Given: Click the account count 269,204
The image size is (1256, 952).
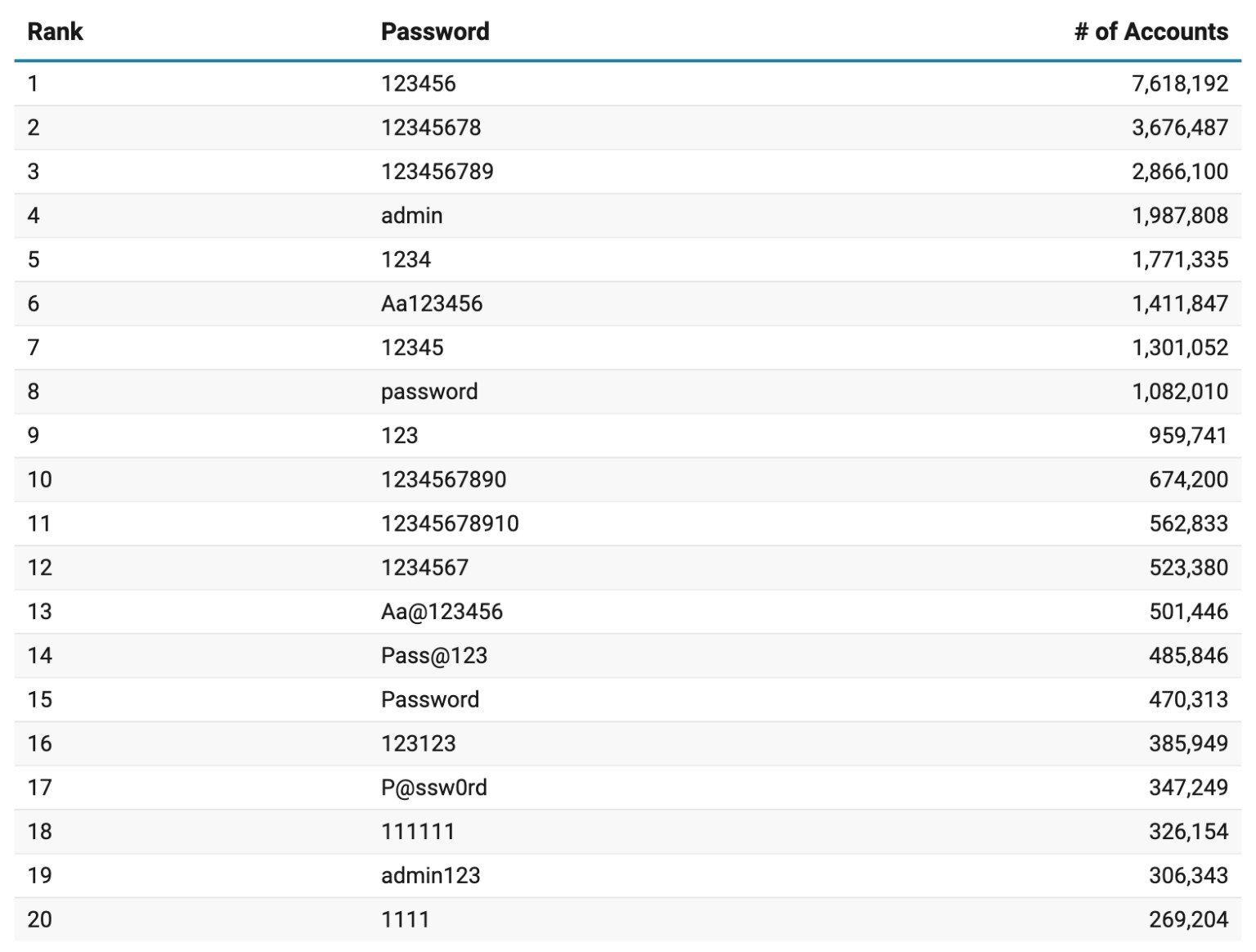Looking at the screenshot, I should click(1187, 920).
